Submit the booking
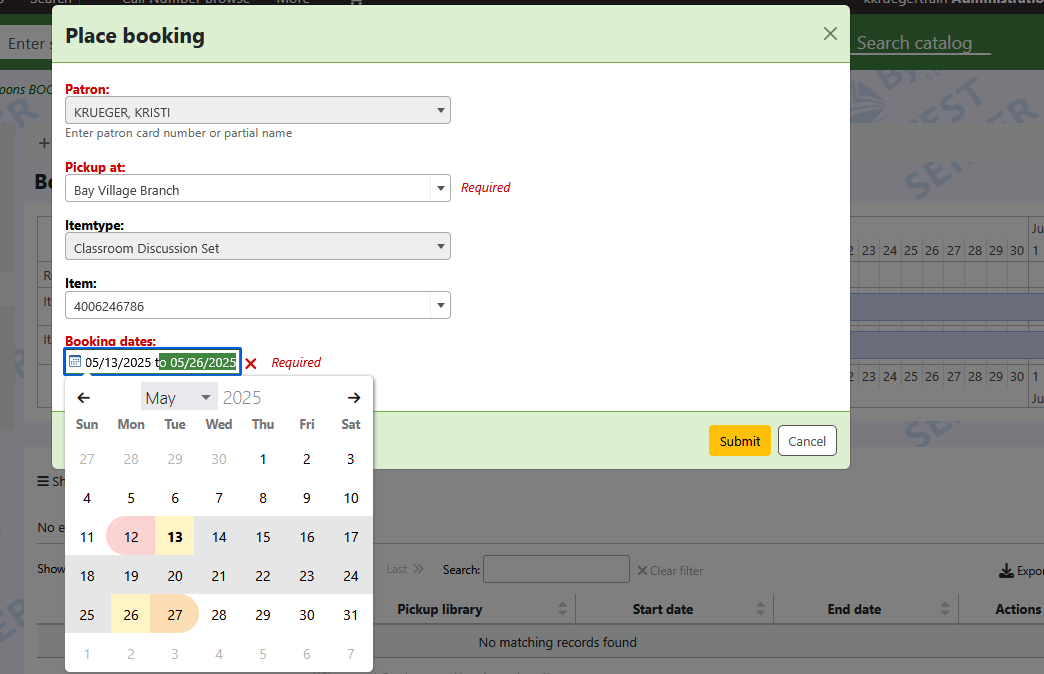The width and height of the screenshot is (1044, 674). coord(739,441)
